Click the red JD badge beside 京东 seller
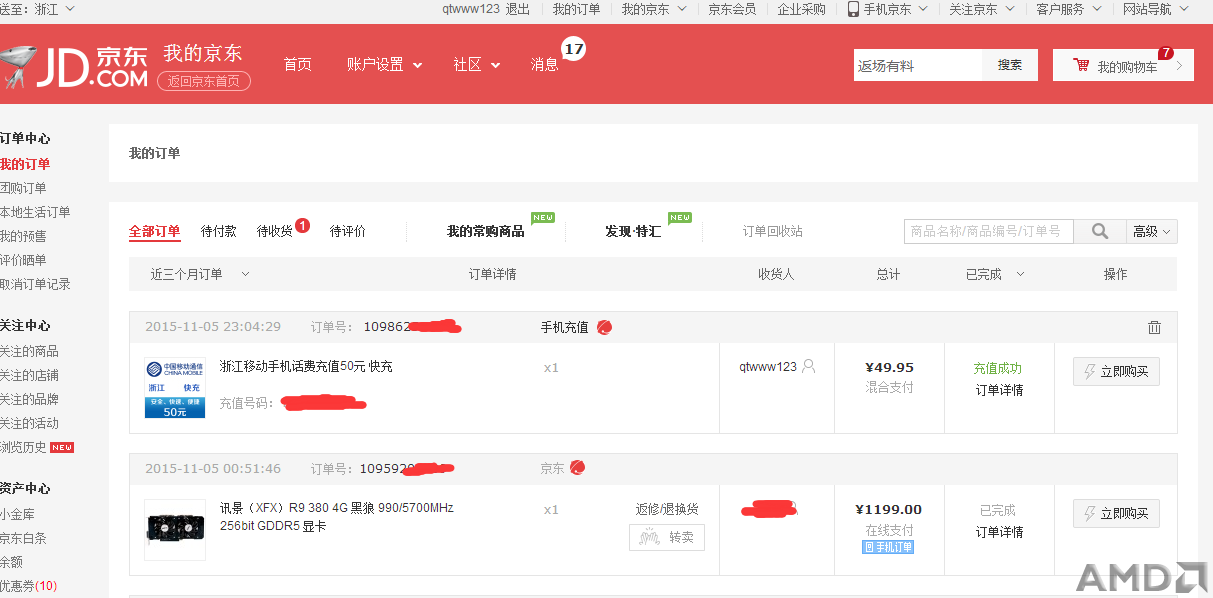Image resolution: width=1213 pixels, height=598 pixels. pyautogui.click(x=577, y=468)
